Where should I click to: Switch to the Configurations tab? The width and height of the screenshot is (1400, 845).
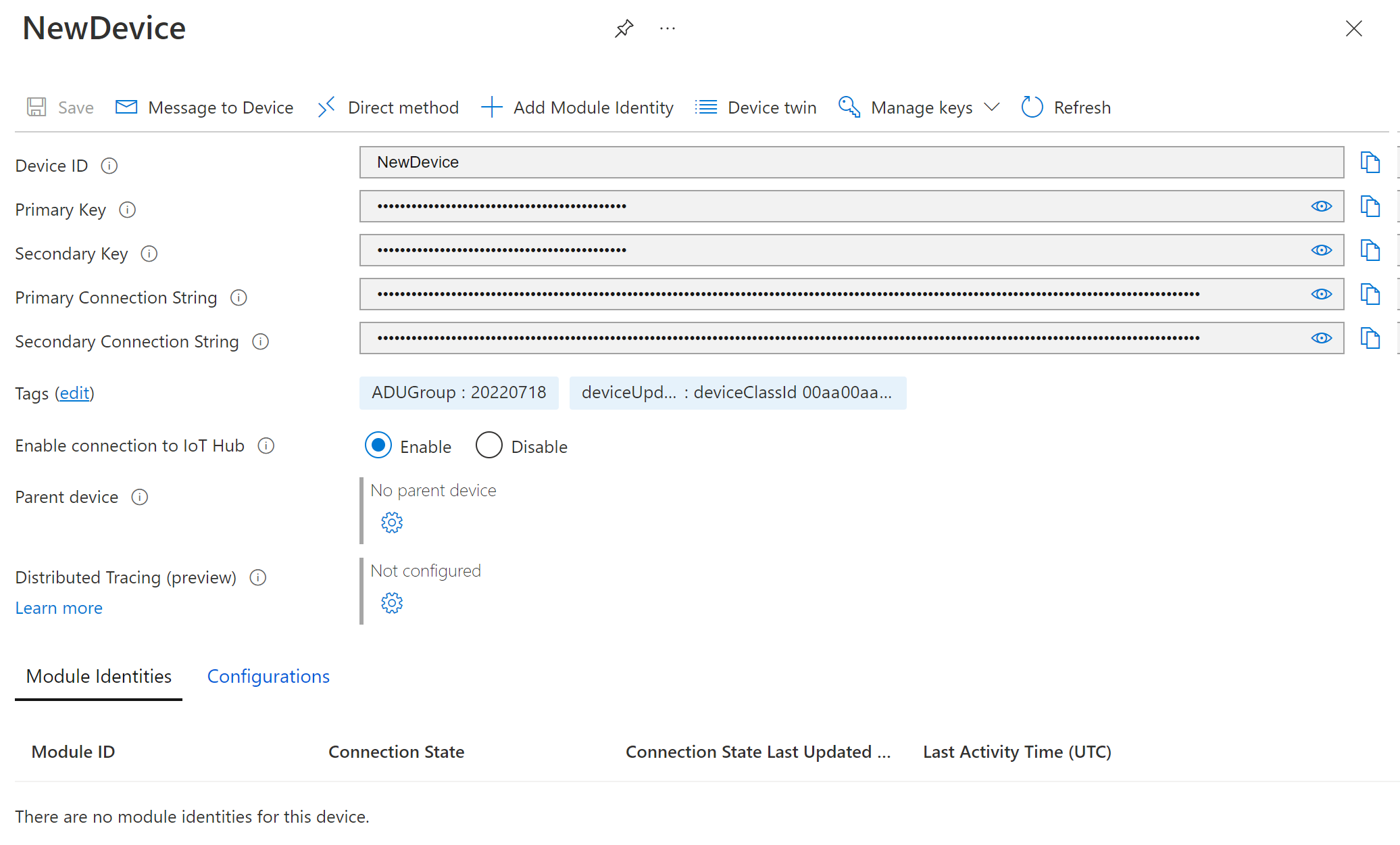(x=268, y=677)
